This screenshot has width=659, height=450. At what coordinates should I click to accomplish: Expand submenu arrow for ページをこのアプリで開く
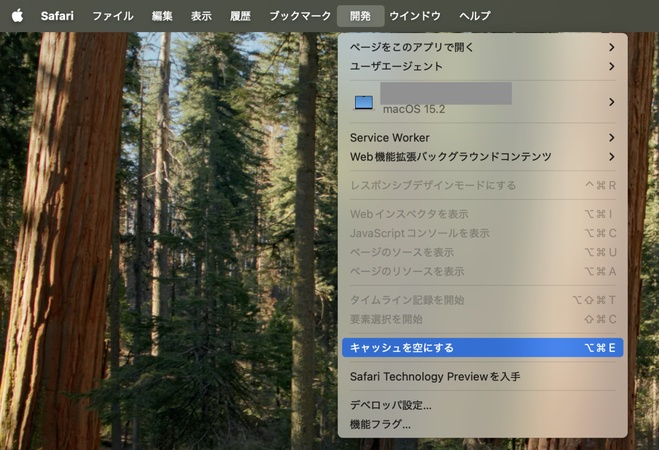point(612,47)
